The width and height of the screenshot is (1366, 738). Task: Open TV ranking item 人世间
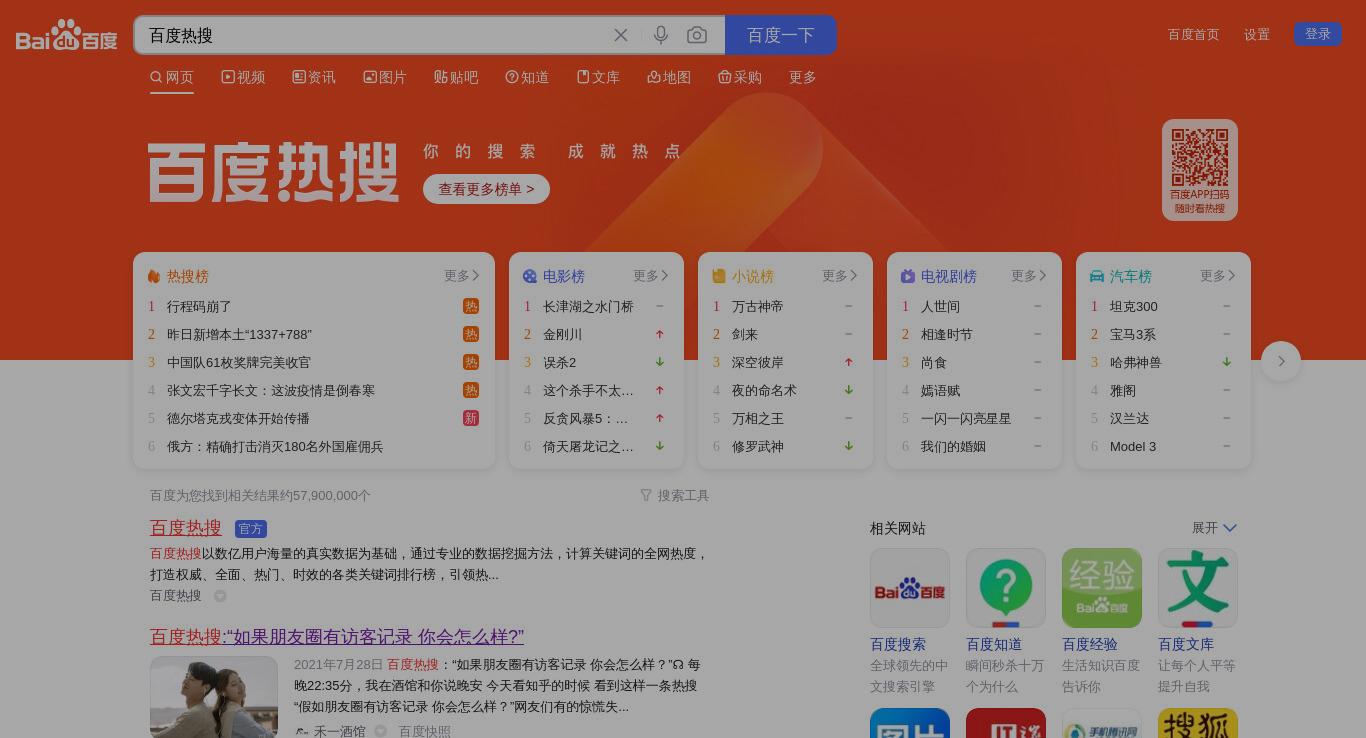[940, 306]
